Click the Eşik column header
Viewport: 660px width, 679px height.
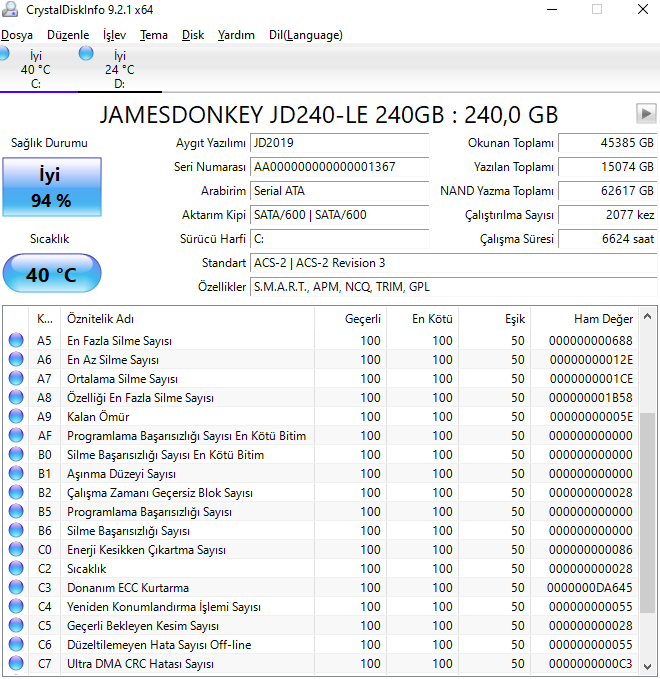(x=494, y=319)
